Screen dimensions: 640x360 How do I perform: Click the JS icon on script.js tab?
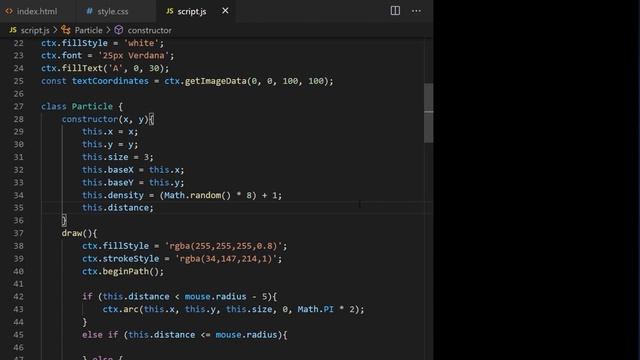(169, 11)
